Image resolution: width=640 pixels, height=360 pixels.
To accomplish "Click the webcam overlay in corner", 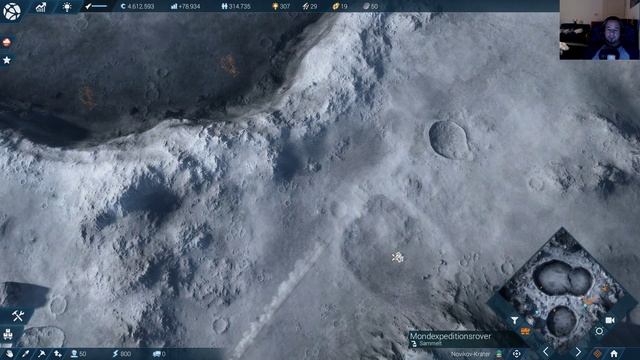I will [x=600, y=30].
